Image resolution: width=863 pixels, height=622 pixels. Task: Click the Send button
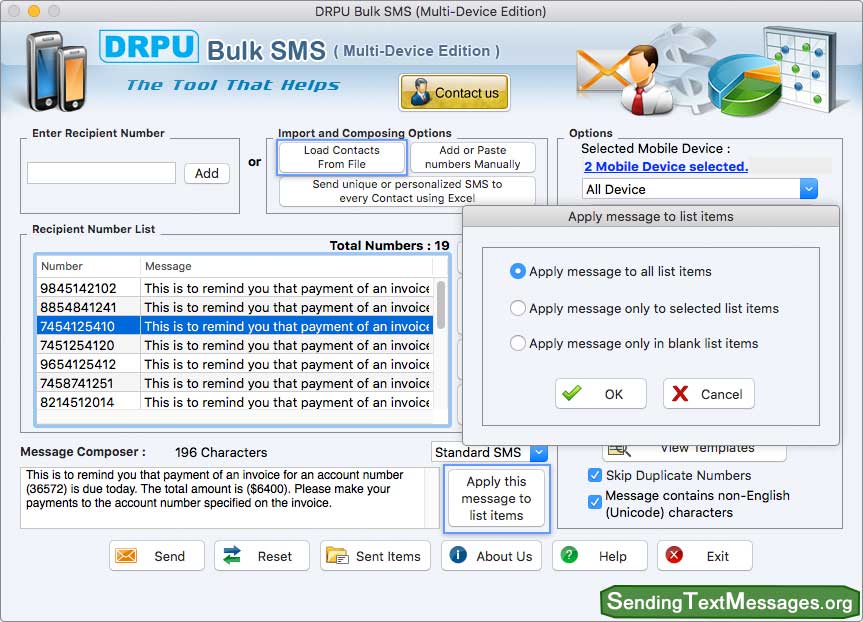pos(156,555)
